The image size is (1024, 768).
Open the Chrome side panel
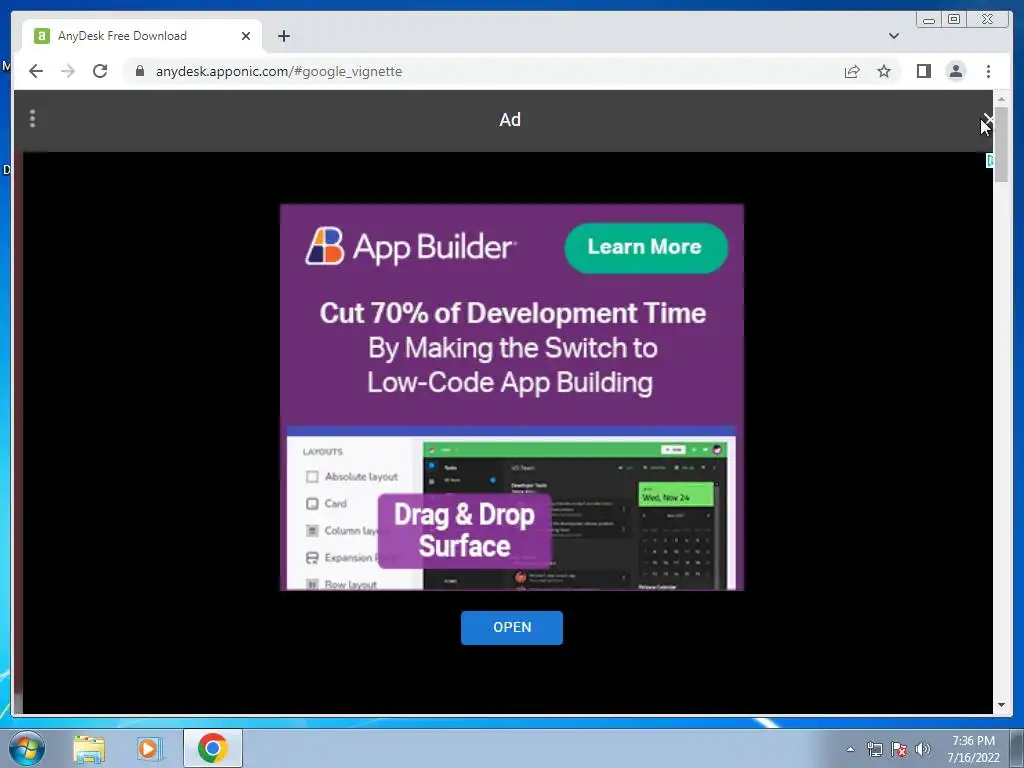923,71
